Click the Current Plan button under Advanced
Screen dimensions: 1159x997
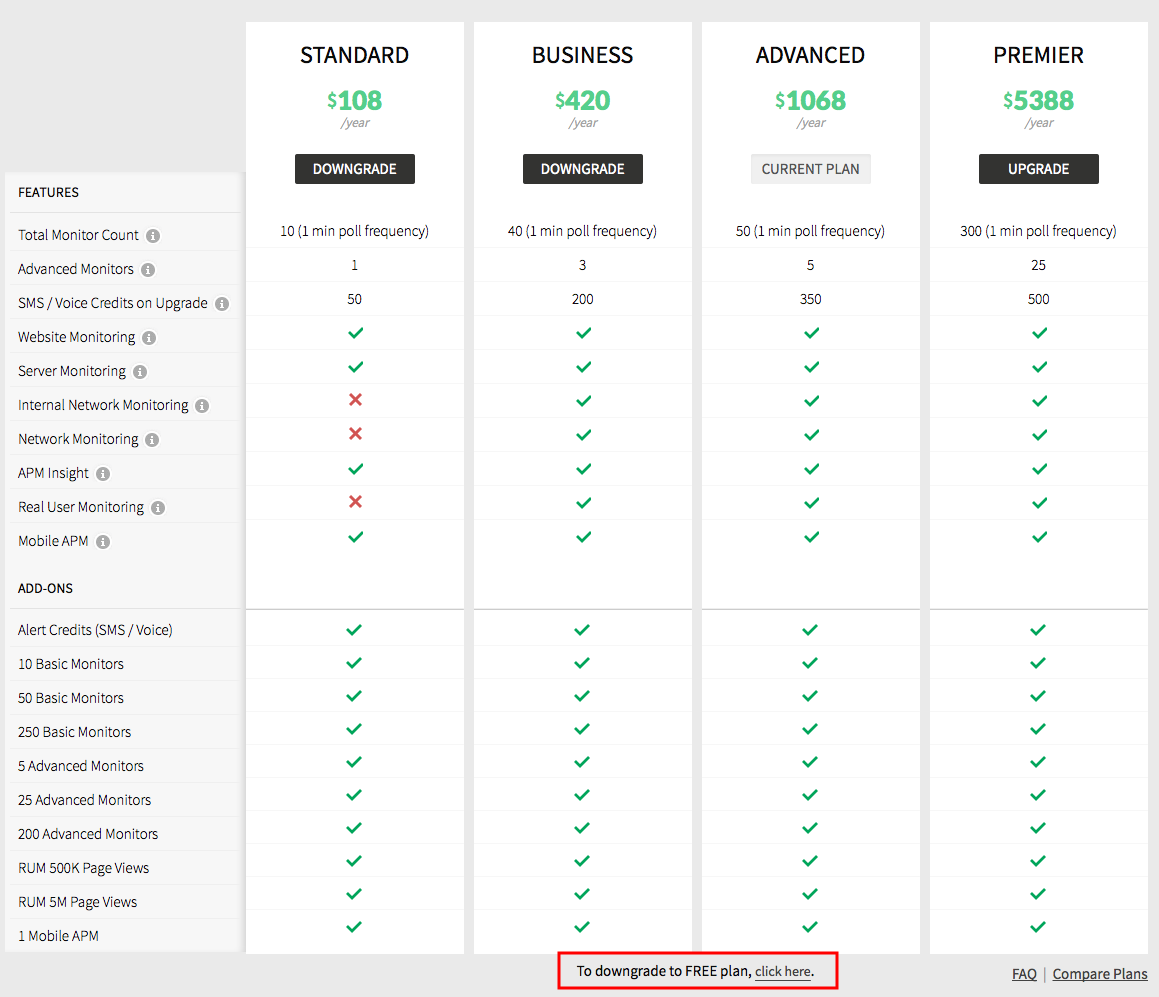pos(810,169)
